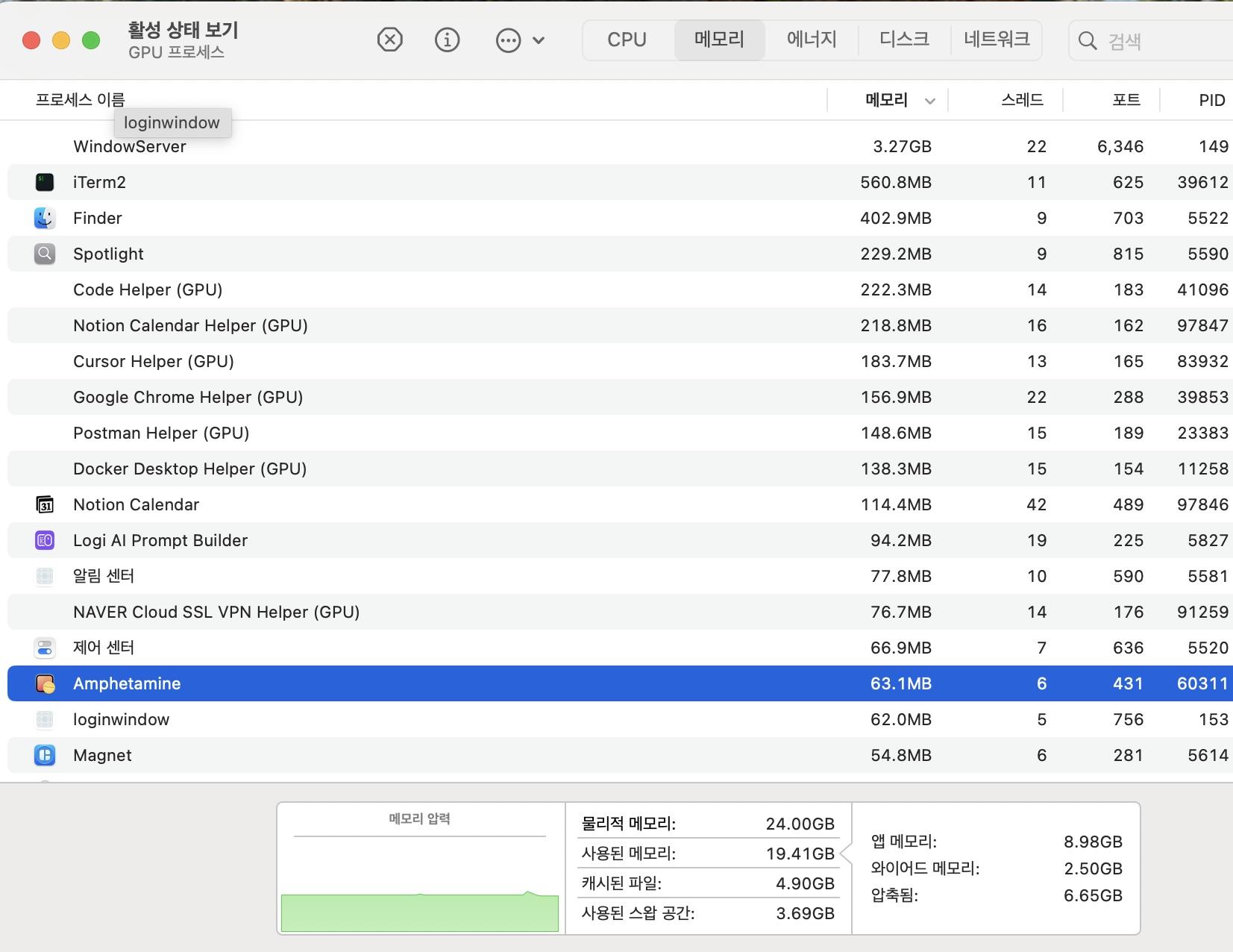Select the iTerm2 process name
This screenshot has height=952, width=1233.
tap(99, 182)
